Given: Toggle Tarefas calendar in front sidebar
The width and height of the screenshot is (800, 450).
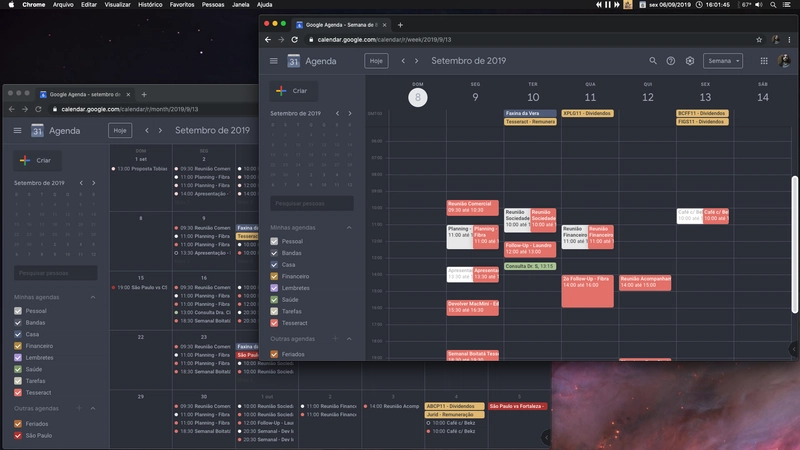Looking at the screenshot, I should click(274, 311).
